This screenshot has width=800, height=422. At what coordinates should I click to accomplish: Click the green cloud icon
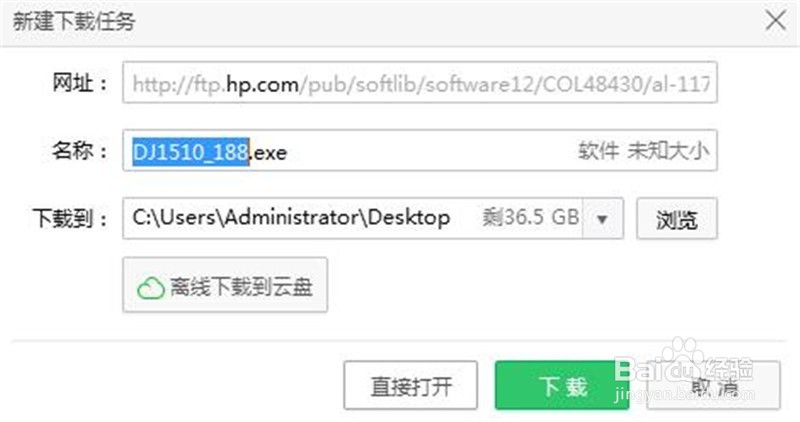(x=151, y=288)
